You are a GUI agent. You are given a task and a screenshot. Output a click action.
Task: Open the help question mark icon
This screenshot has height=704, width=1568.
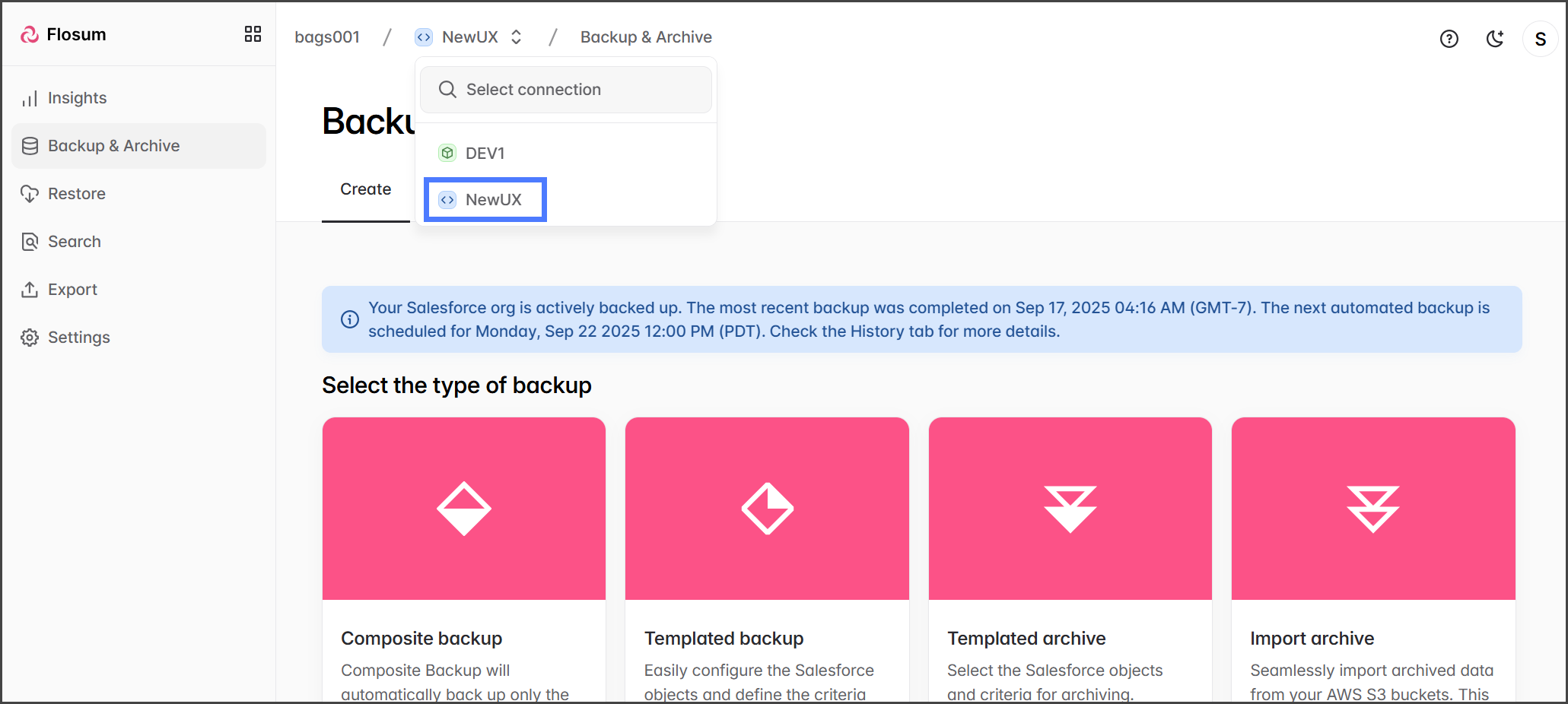pyautogui.click(x=1449, y=39)
